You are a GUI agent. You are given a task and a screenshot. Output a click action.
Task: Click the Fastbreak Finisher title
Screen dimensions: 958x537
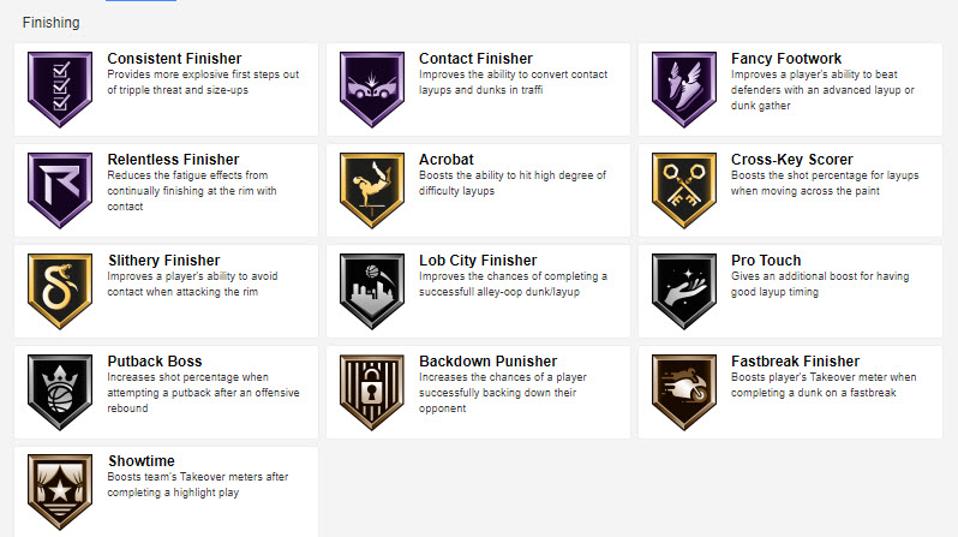pos(795,361)
